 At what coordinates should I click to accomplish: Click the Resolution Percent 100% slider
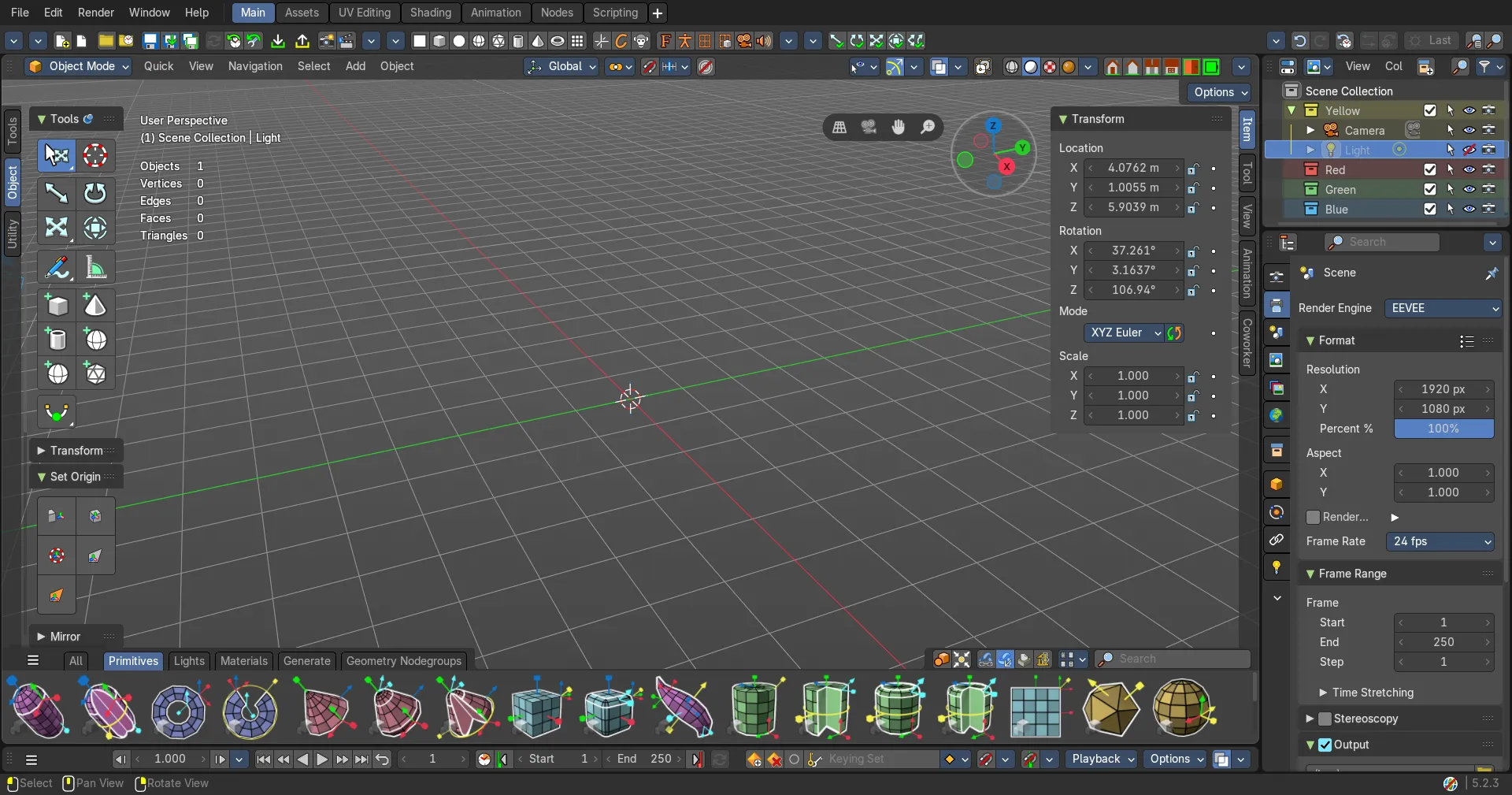(x=1444, y=429)
